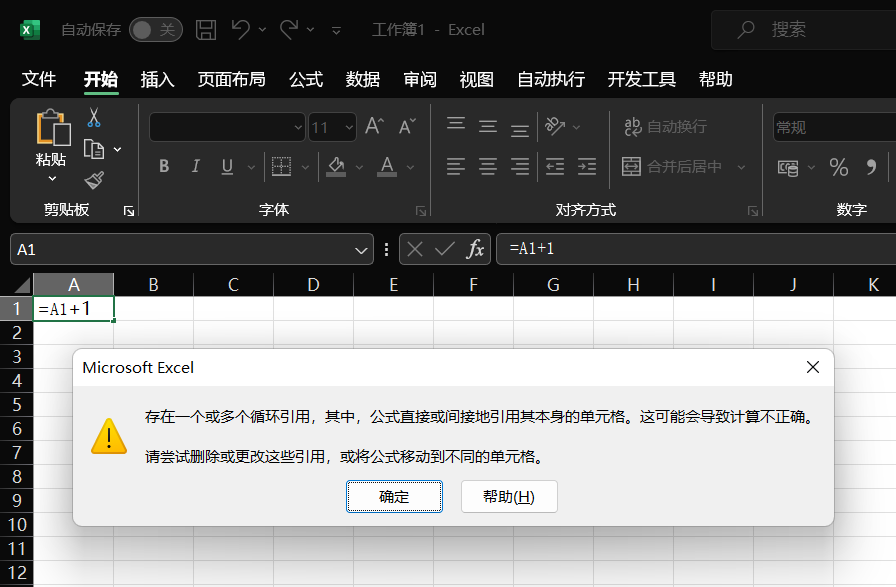Viewport: 896px width, 587px height.
Task: Click the Align Left icon
Action: pos(456,166)
